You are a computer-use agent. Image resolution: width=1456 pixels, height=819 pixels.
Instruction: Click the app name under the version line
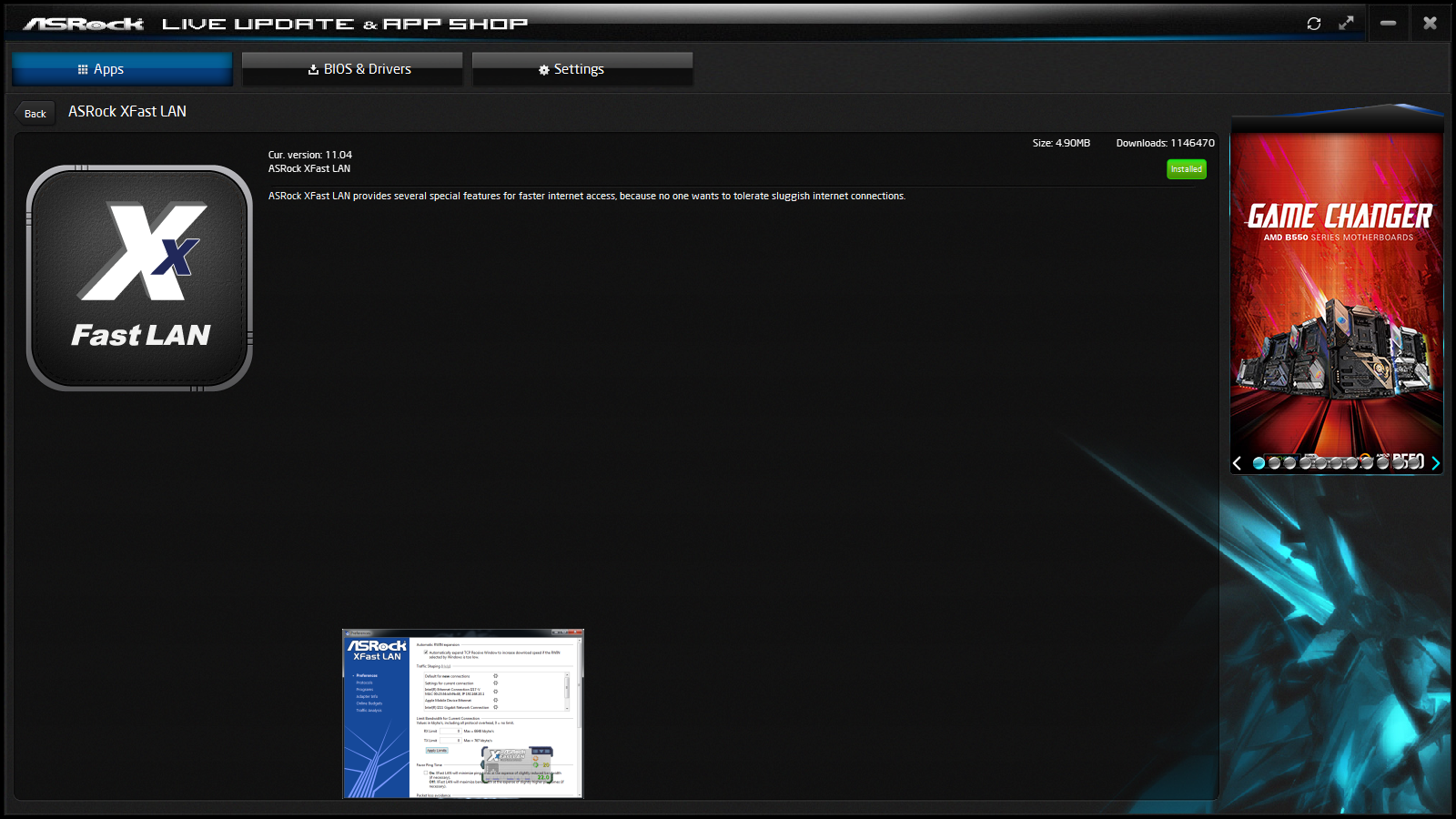pyautogui.click(x=309, y=168)
